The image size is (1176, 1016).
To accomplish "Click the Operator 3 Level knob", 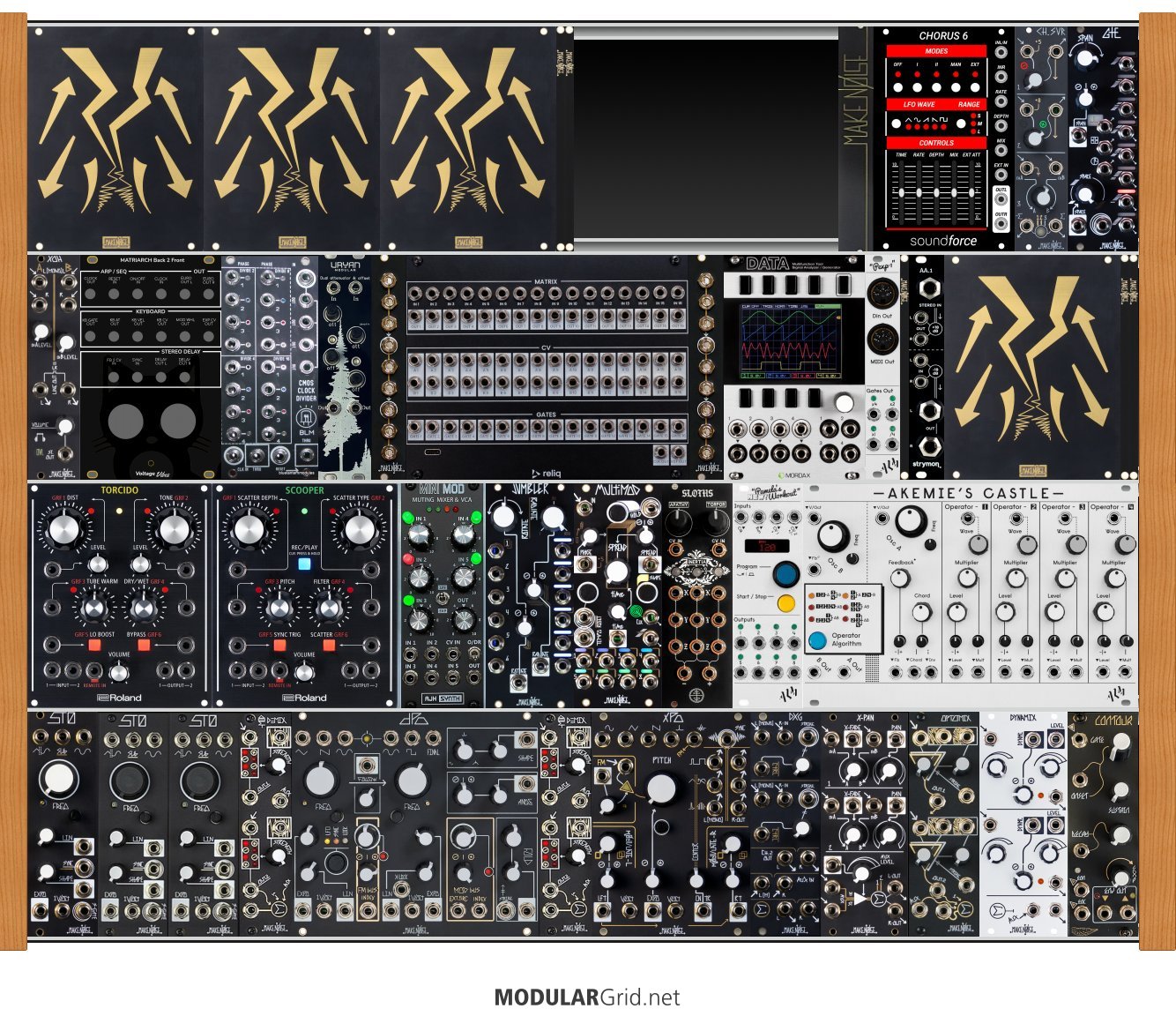I will (x=1054, y=612).
